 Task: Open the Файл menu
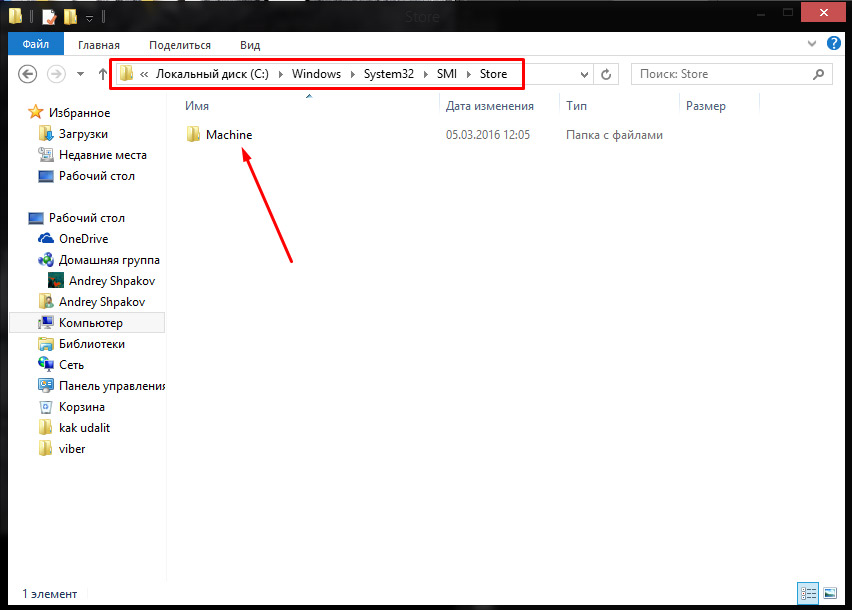(x=36, y=45)
